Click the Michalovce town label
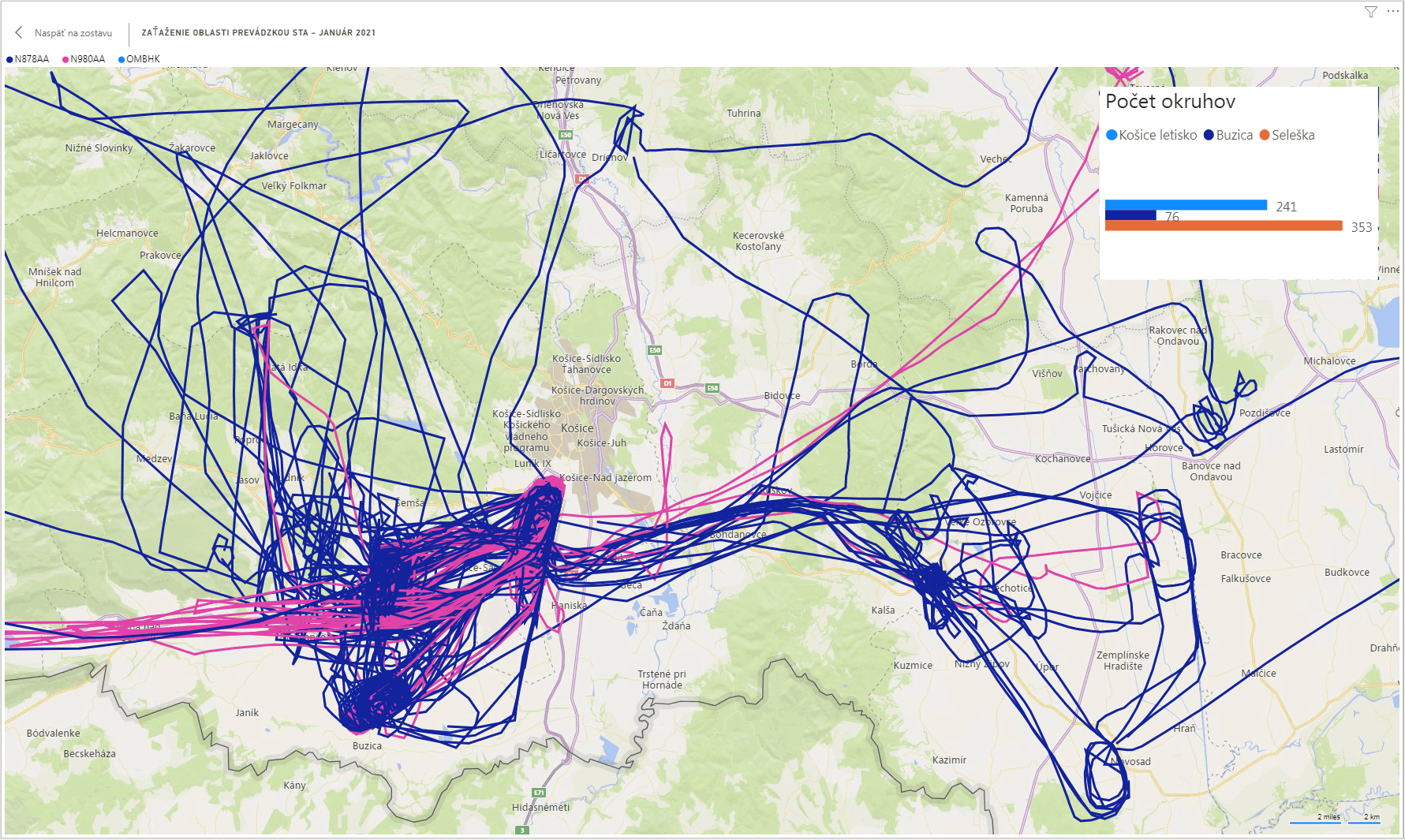This screenshot has height=840, width=1405. (1329, 361)
